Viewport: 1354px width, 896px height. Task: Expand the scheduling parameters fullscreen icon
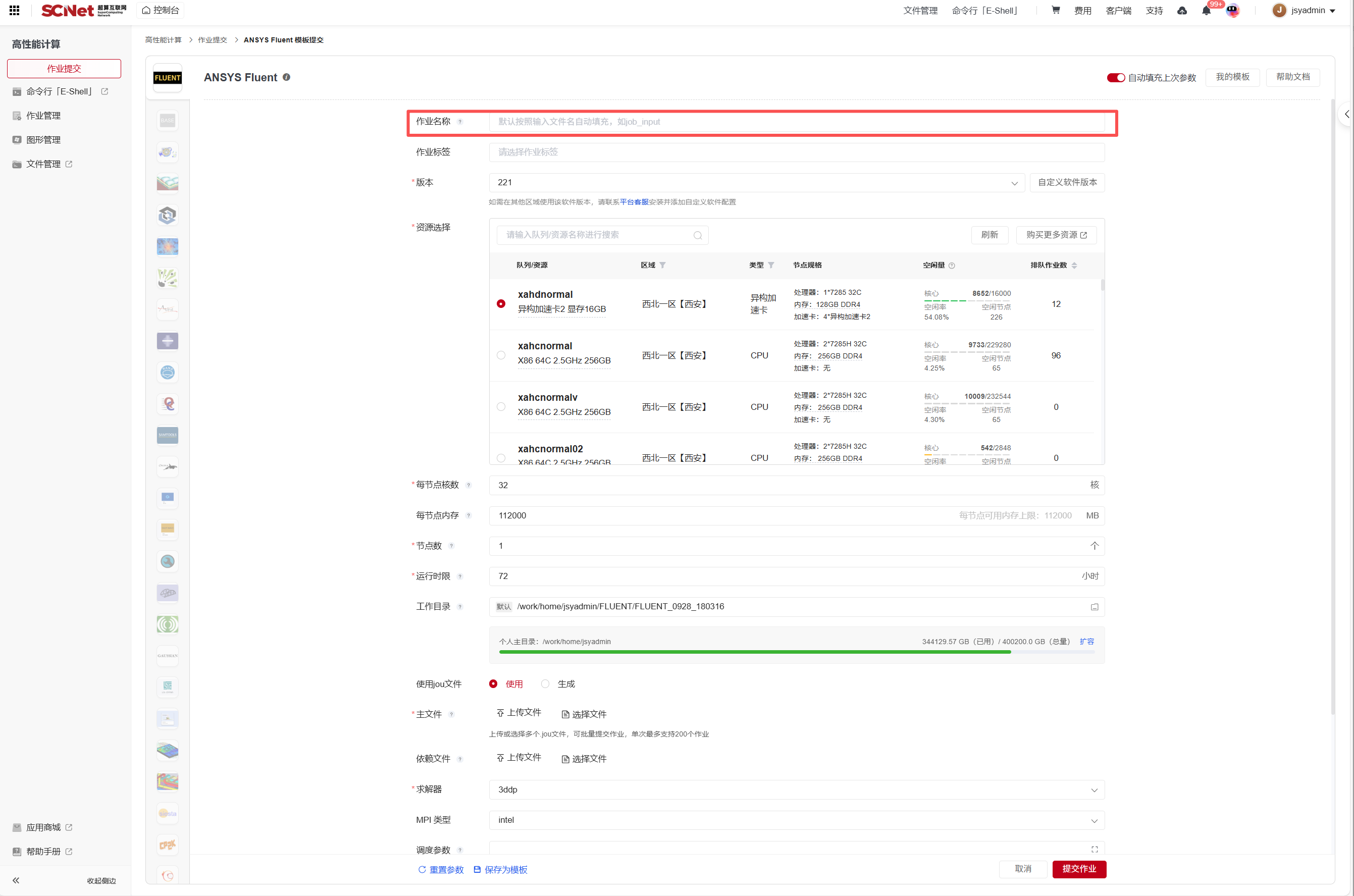(x=1094, y=850)
